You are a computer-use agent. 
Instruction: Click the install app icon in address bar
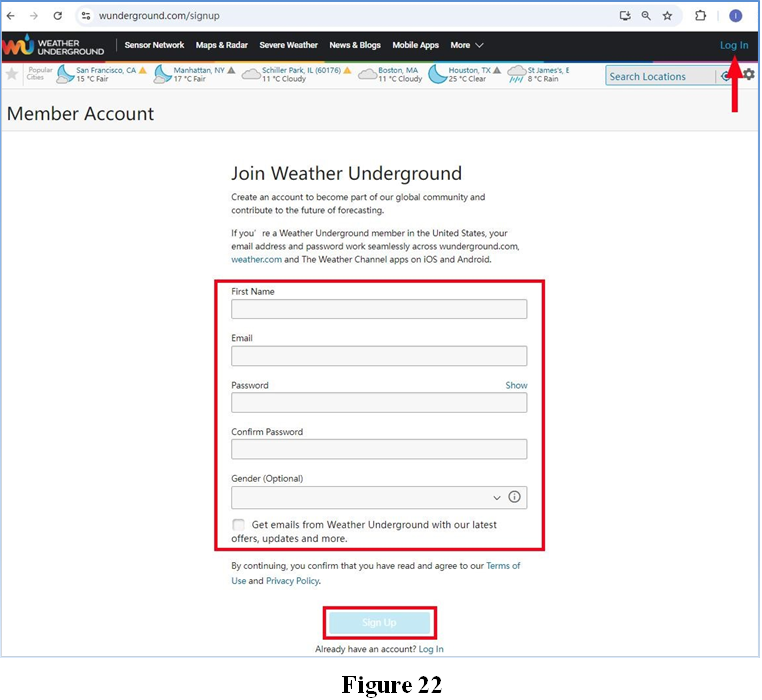click(x=625, y=16)
